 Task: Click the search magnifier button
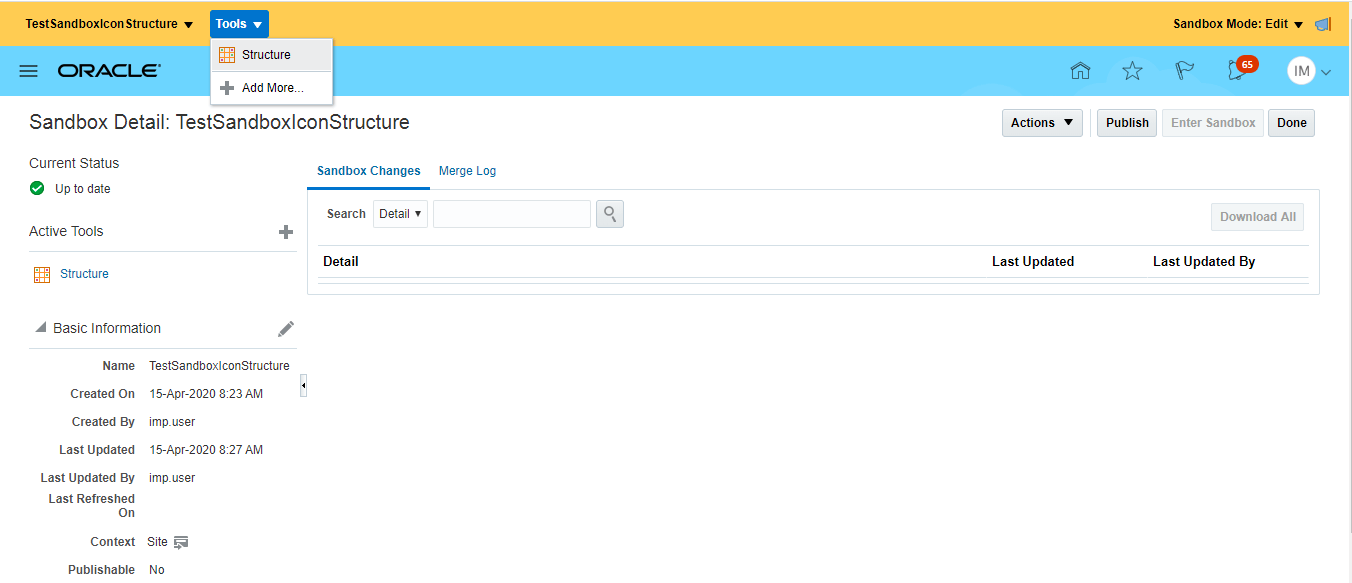610,214
